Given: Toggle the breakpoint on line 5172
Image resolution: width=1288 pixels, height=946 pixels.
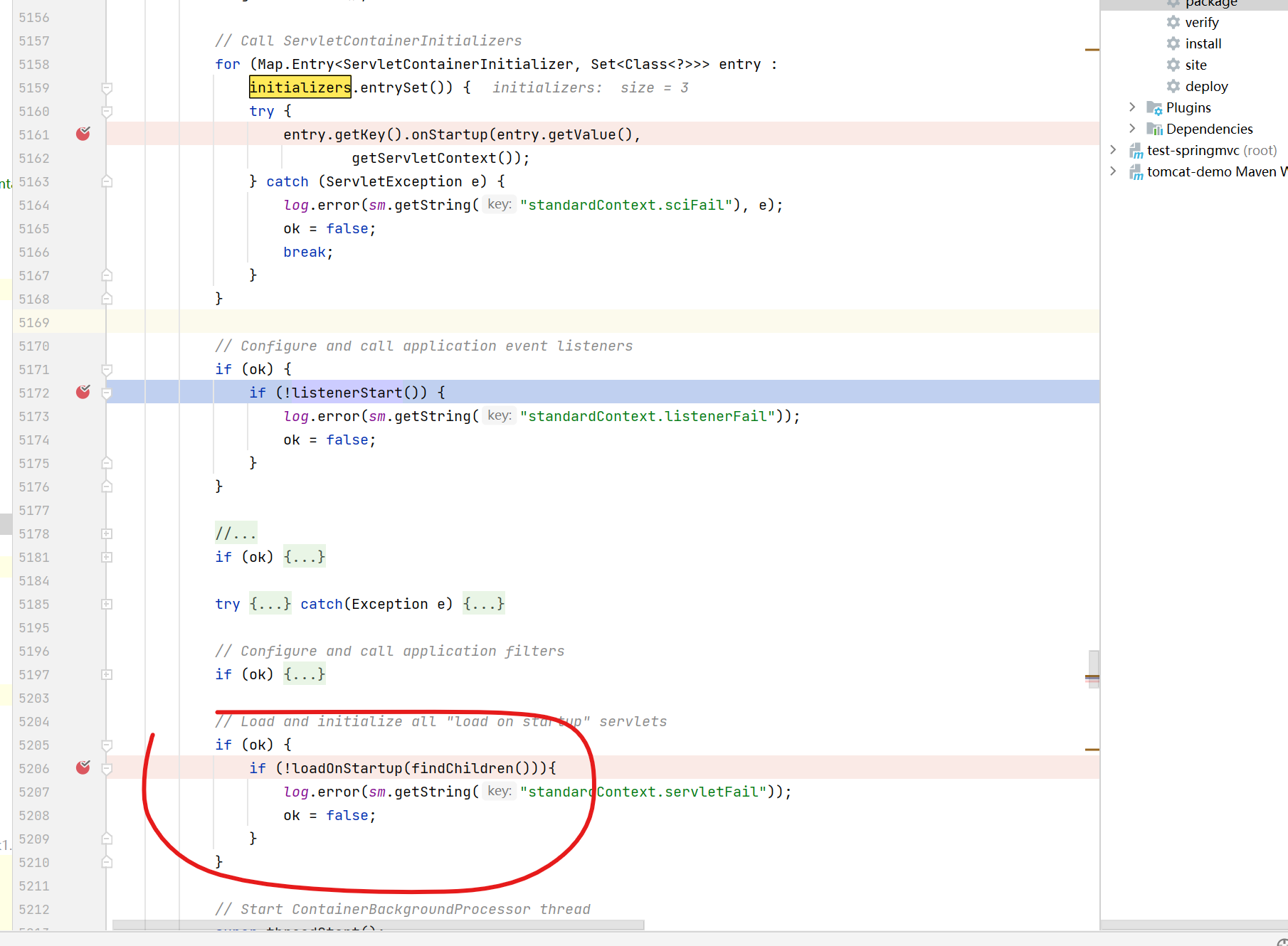Looking at the screenshot, I should (83, 392).
